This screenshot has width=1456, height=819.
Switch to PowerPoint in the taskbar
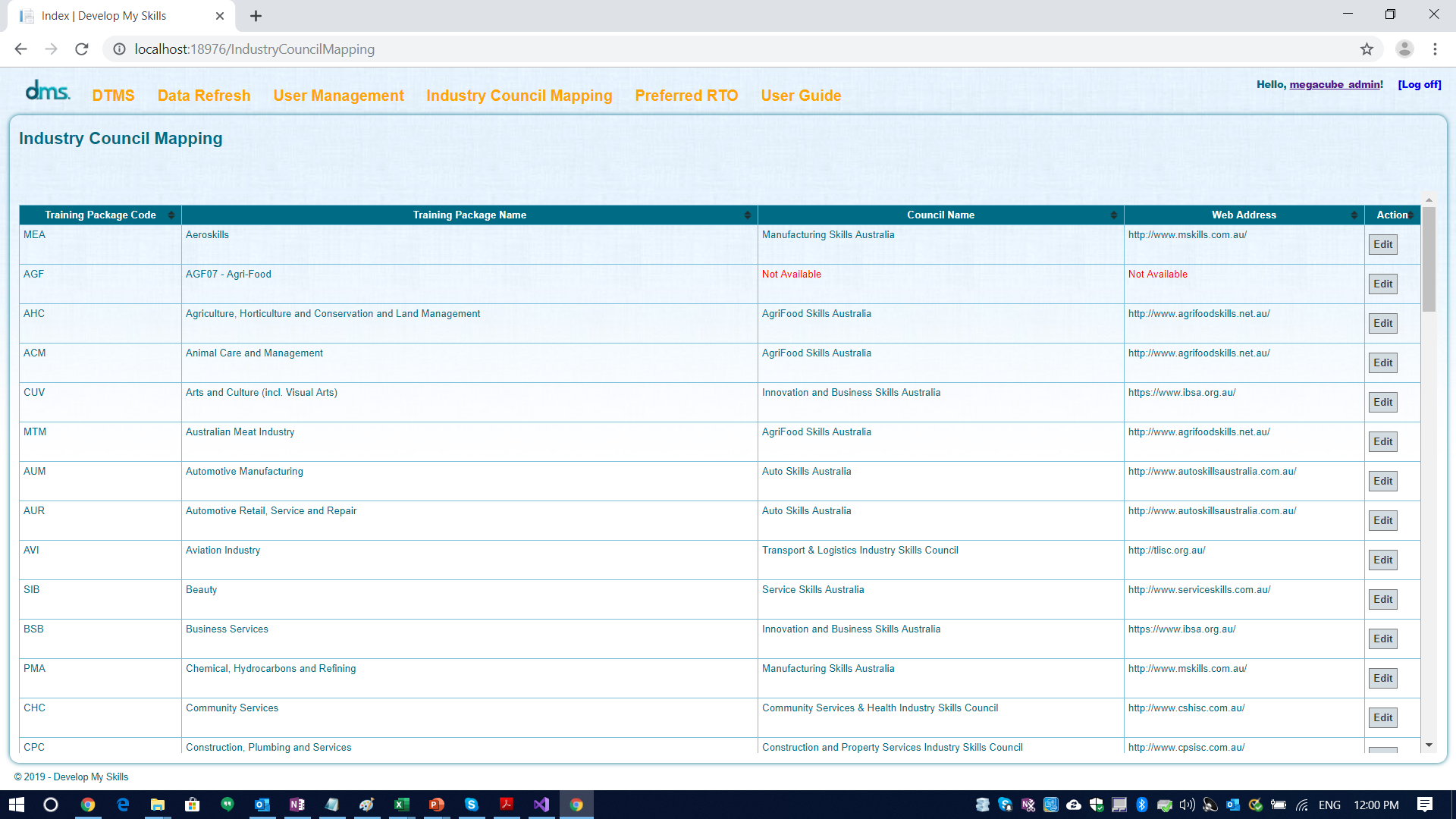click(437, 805)
